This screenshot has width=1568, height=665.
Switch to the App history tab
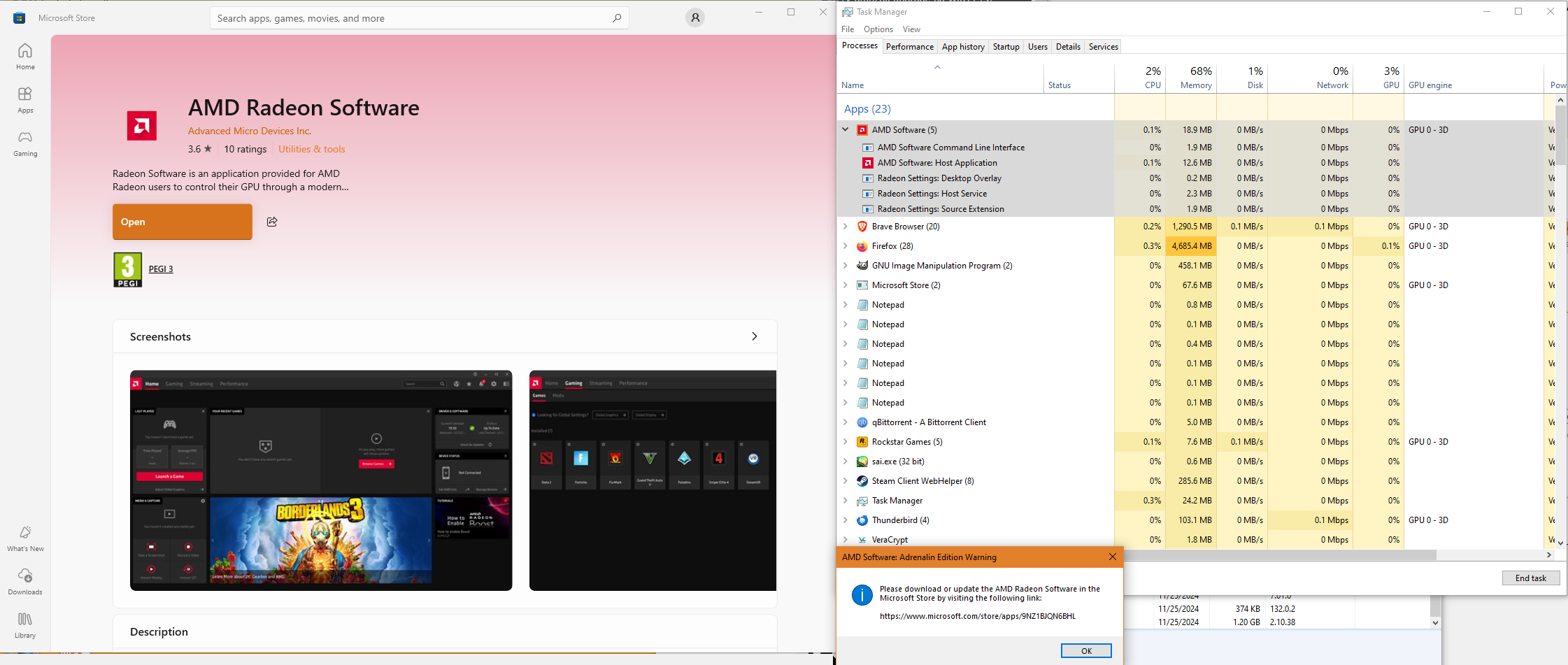click(x=963, y=47)
